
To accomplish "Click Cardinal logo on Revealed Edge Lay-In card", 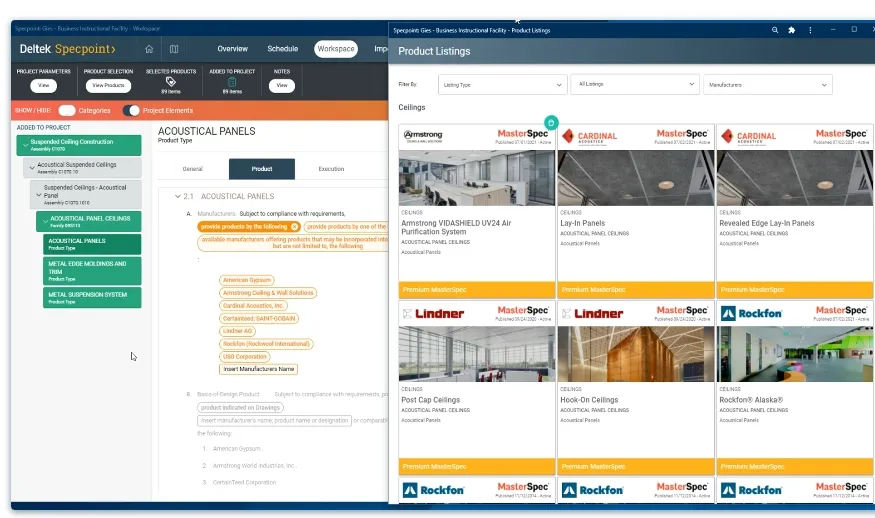I will [749, 137].
